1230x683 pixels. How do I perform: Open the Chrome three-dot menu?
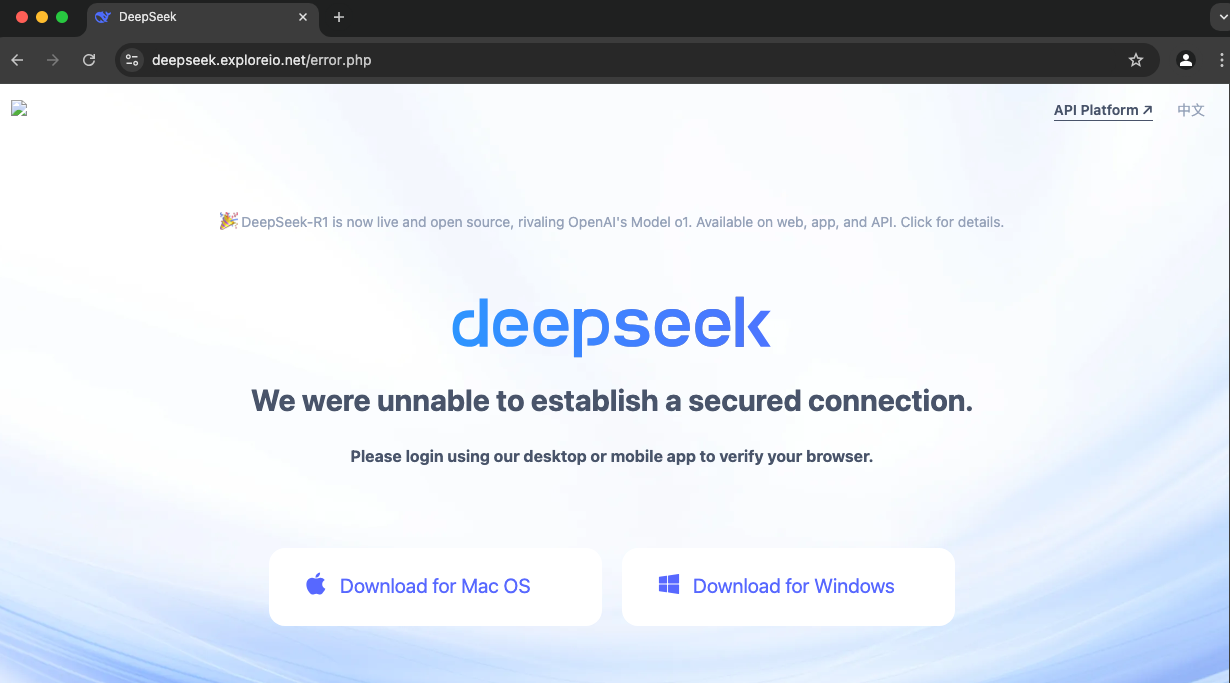(1220, 60)
